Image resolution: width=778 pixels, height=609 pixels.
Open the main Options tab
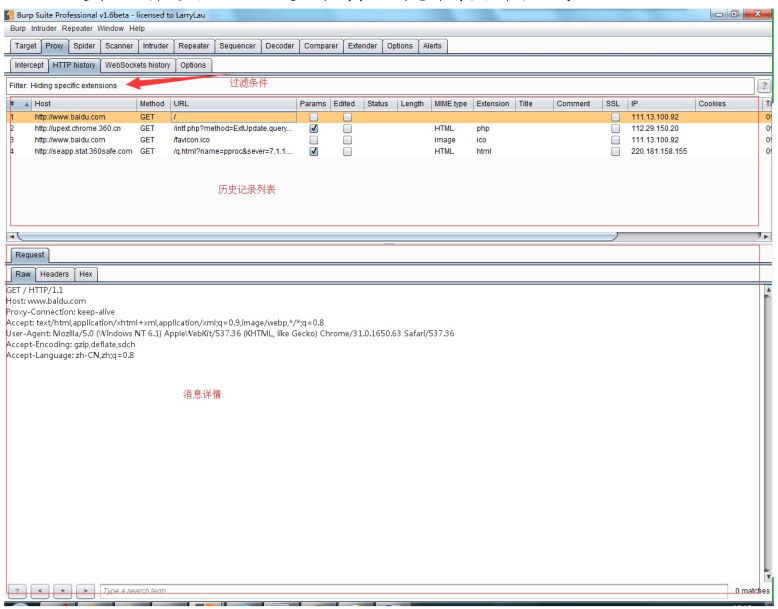coord(399,46)
